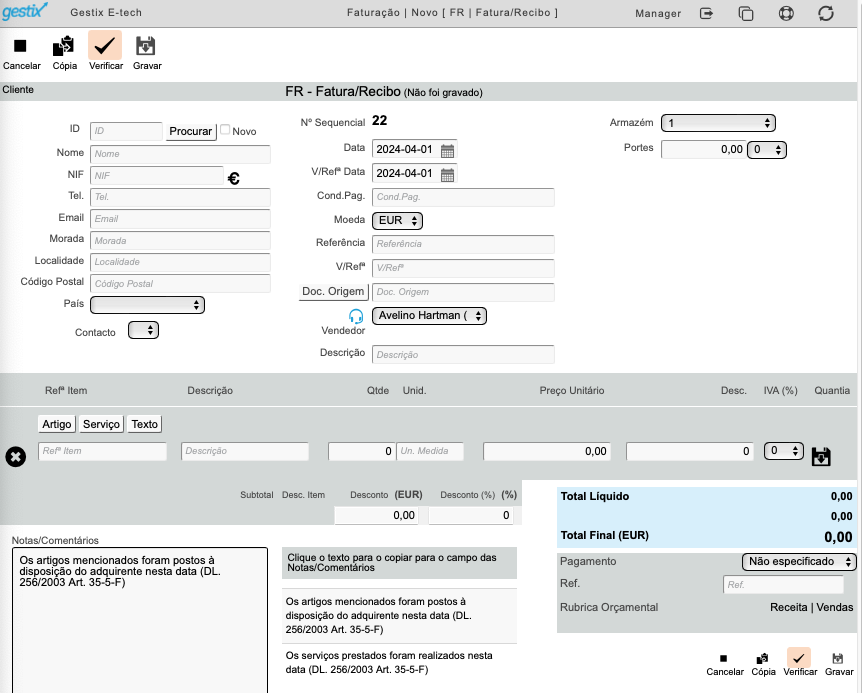Open the Armazém dropdown

point(718,123)
